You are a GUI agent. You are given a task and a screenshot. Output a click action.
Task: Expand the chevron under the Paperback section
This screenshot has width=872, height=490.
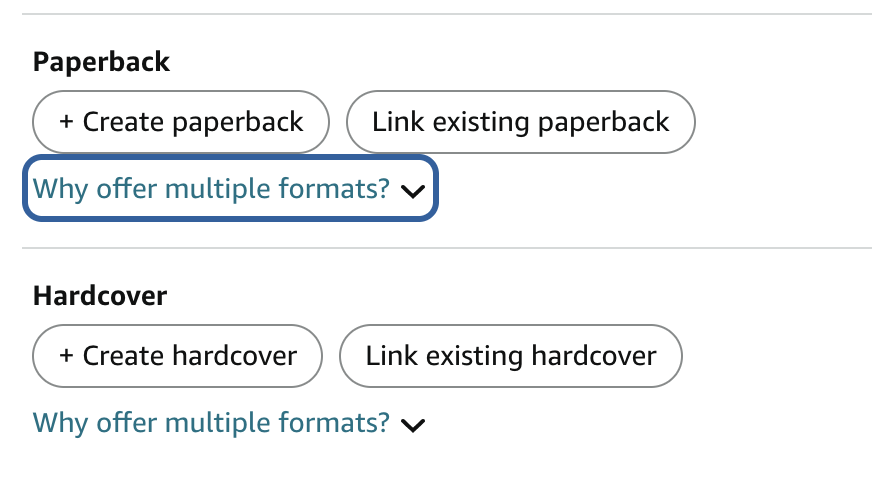[412, 191]
